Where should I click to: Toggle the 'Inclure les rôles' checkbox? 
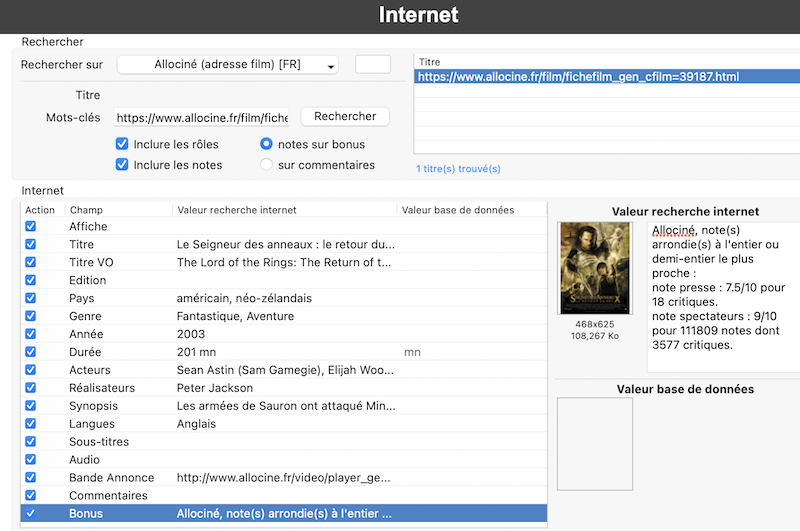[122, 144]
